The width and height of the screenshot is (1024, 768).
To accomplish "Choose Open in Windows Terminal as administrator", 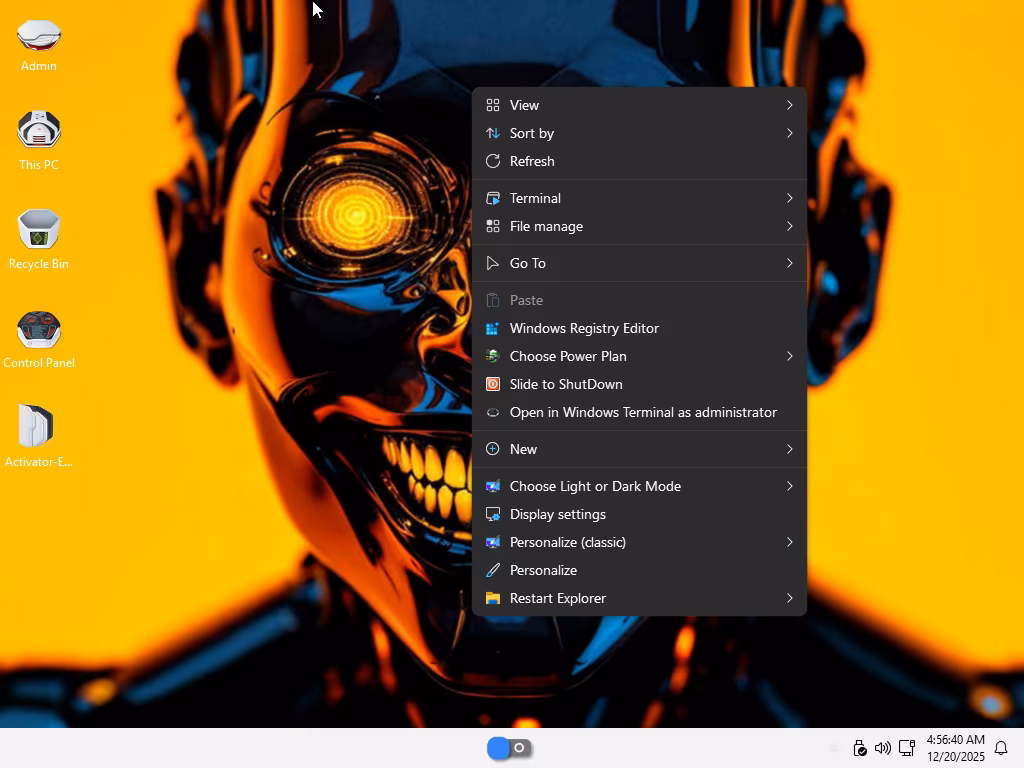I will [x=642, y=412].
